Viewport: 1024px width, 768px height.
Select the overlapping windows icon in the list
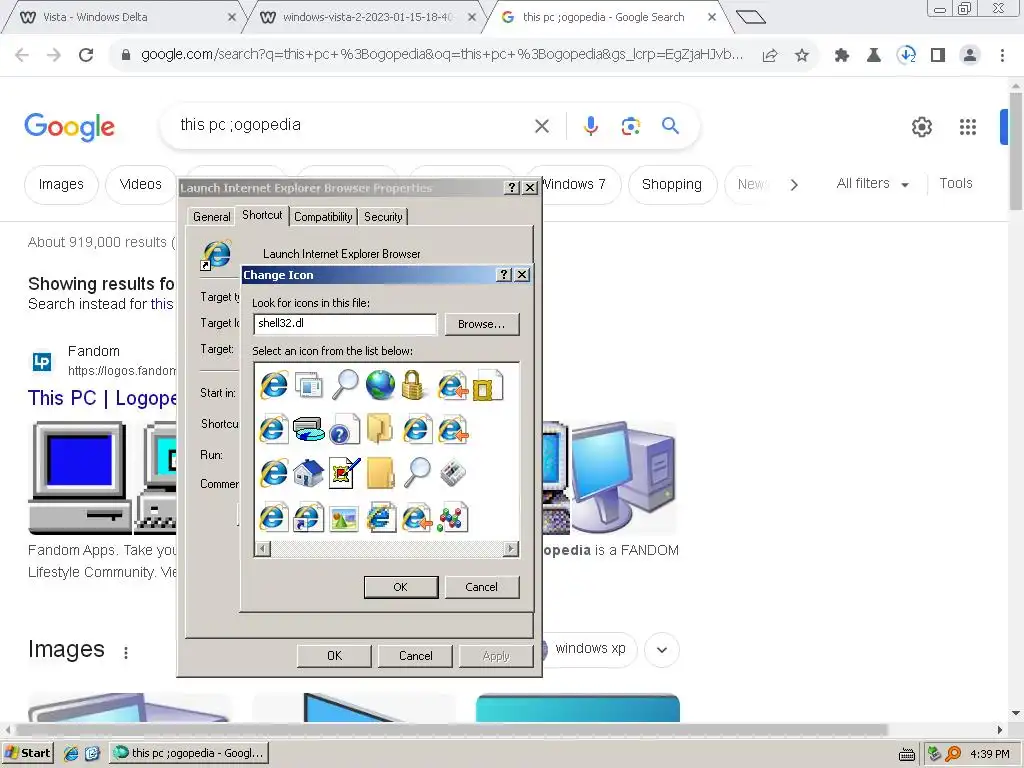(309, 385)
